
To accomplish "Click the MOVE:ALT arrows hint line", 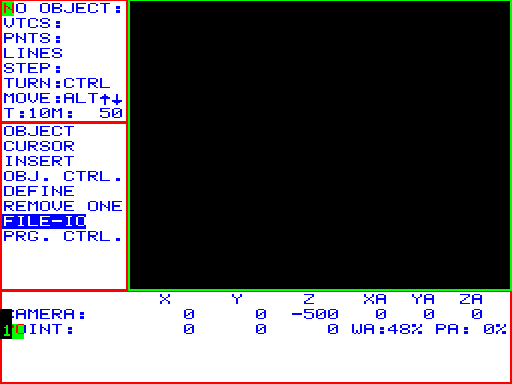I will point(63,98).
